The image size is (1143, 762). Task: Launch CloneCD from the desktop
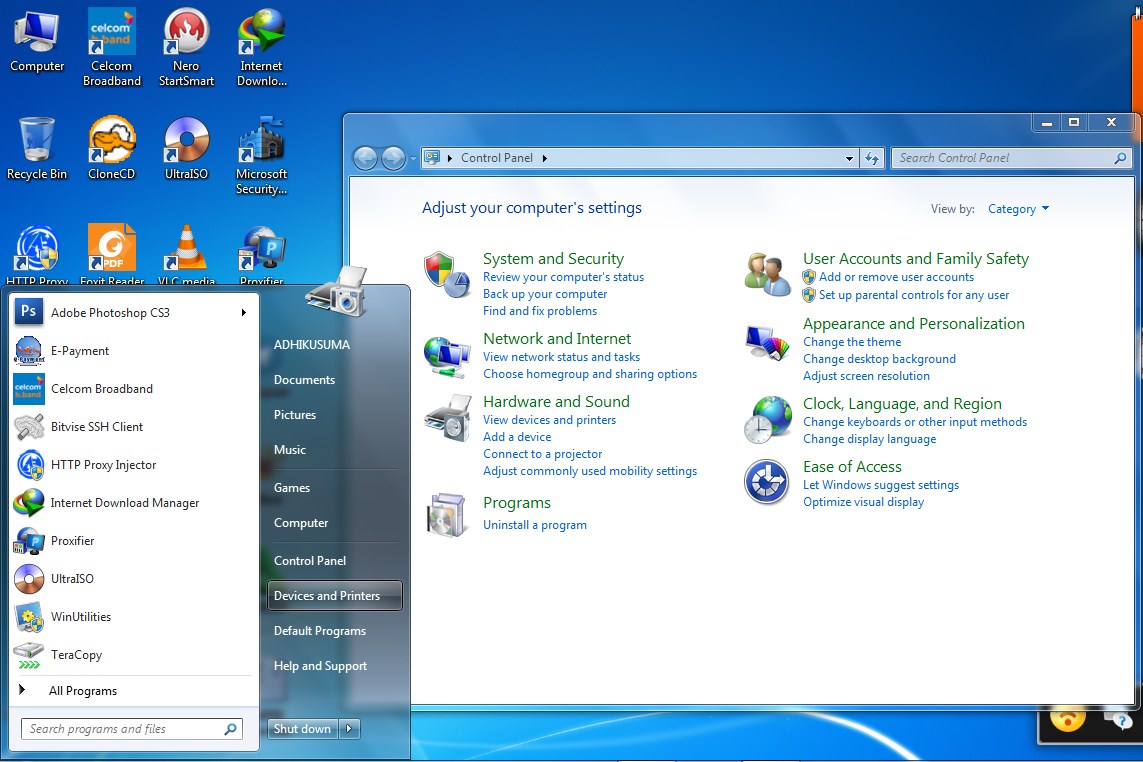tap(112, 149)
